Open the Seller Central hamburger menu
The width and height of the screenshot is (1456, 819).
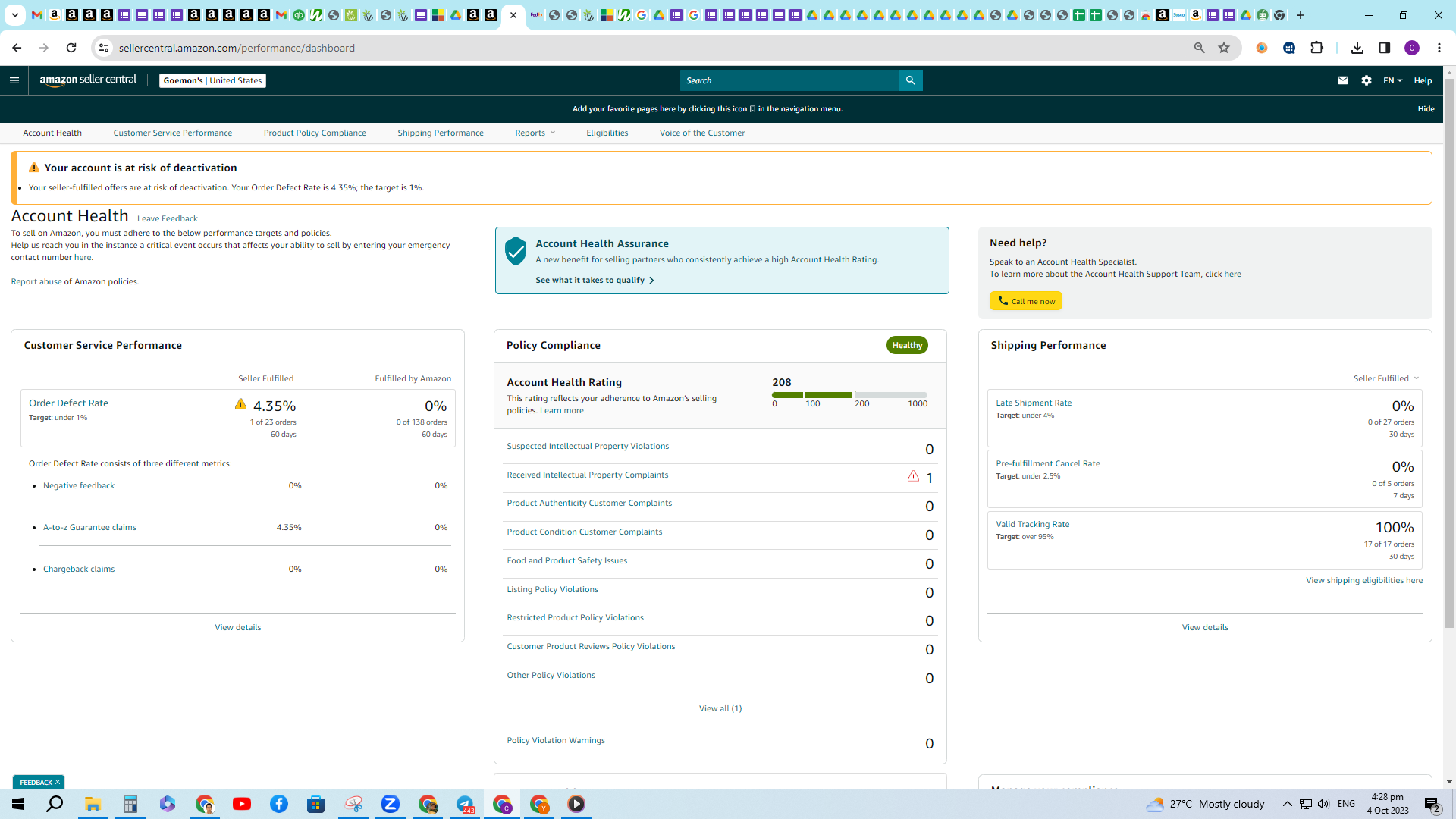click(x=14, y=80)
